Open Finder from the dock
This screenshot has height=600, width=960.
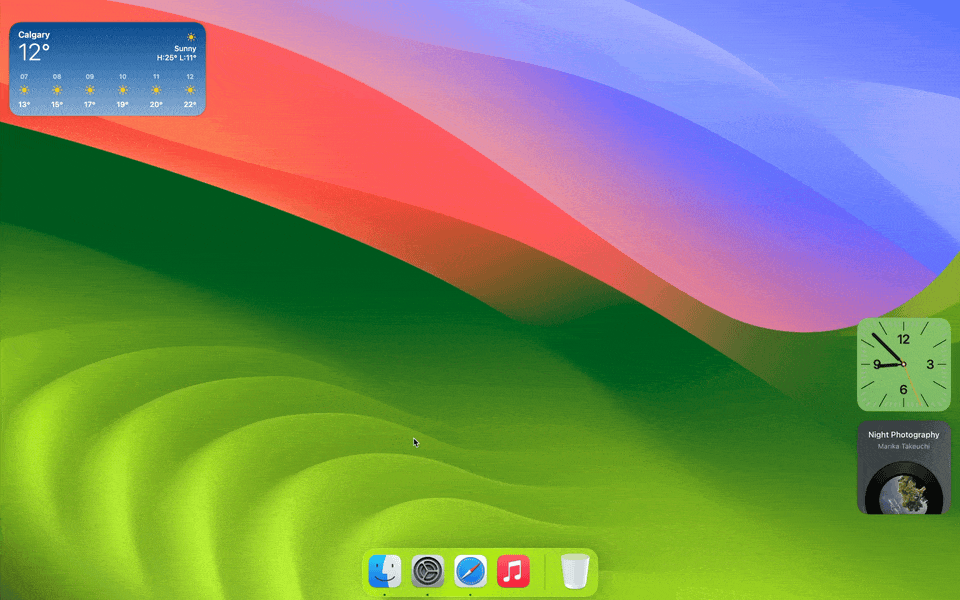(385, 572)
